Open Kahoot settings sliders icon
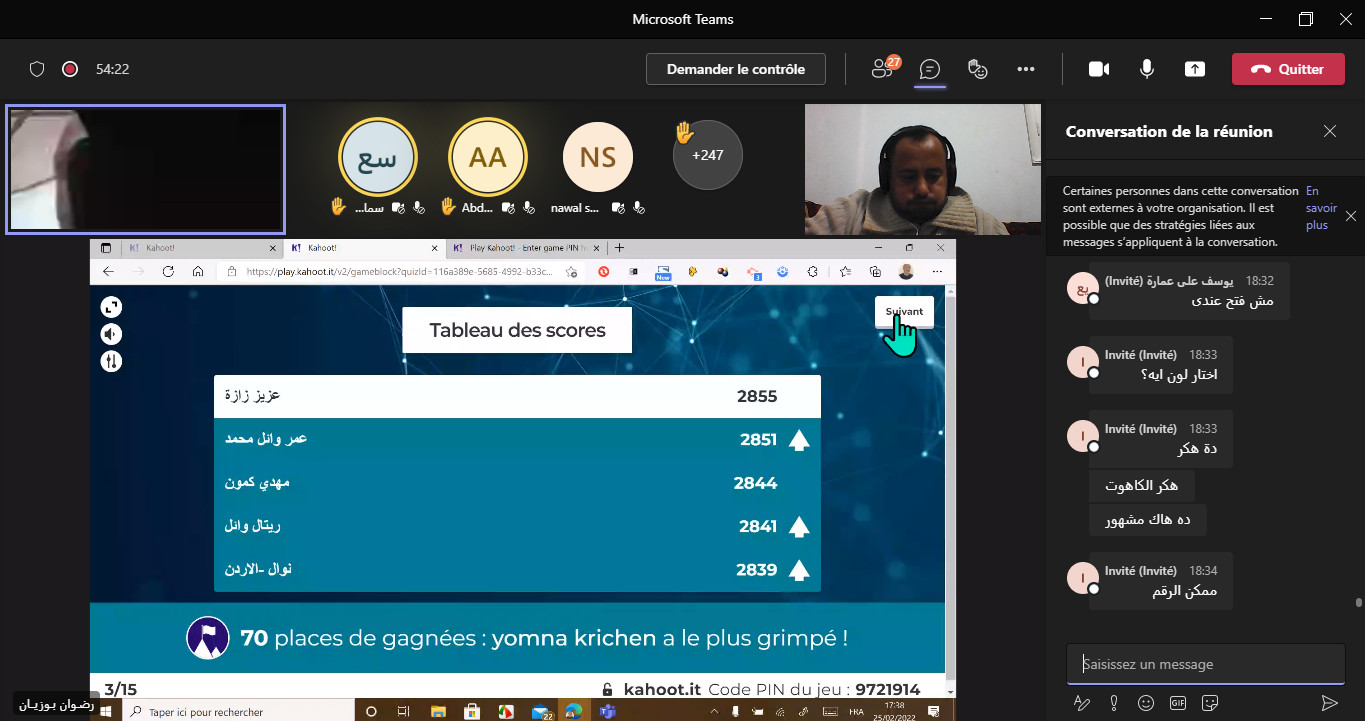 click(111, 361)
